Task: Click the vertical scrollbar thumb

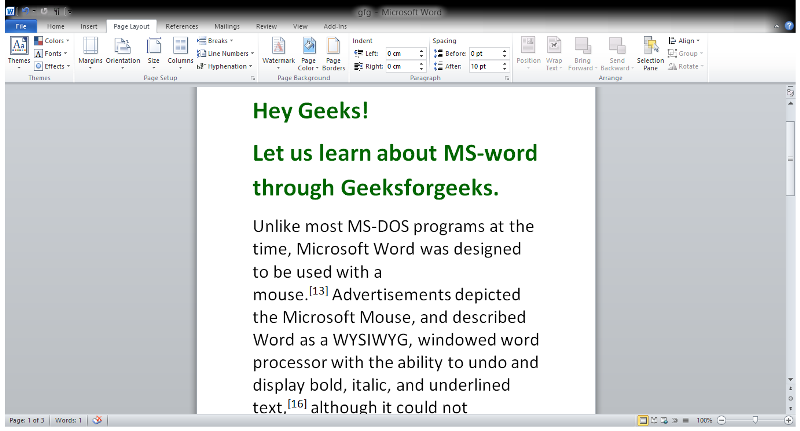Action: click(790, 159)
